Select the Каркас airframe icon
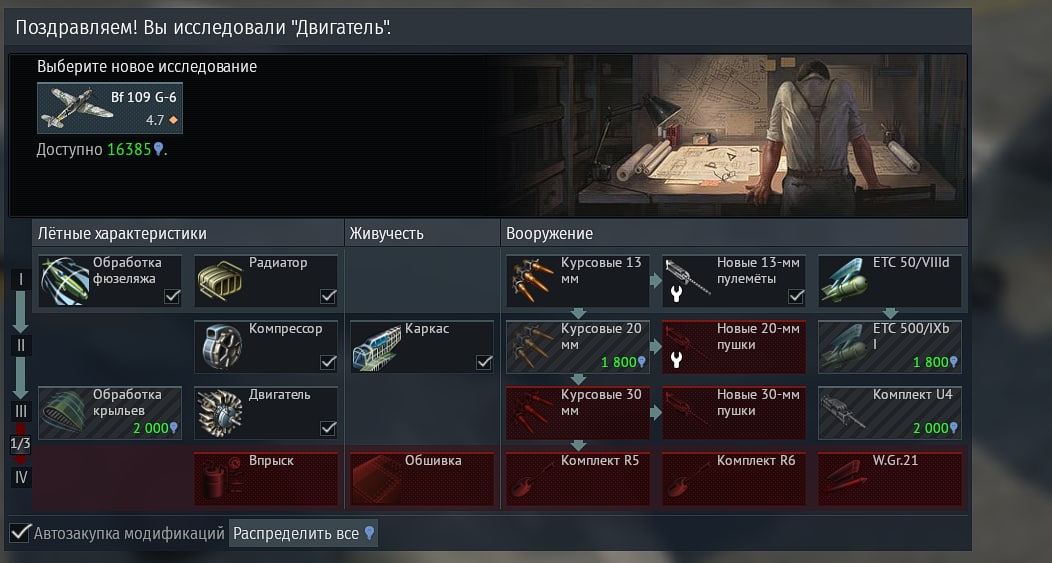 pos(376,348)
